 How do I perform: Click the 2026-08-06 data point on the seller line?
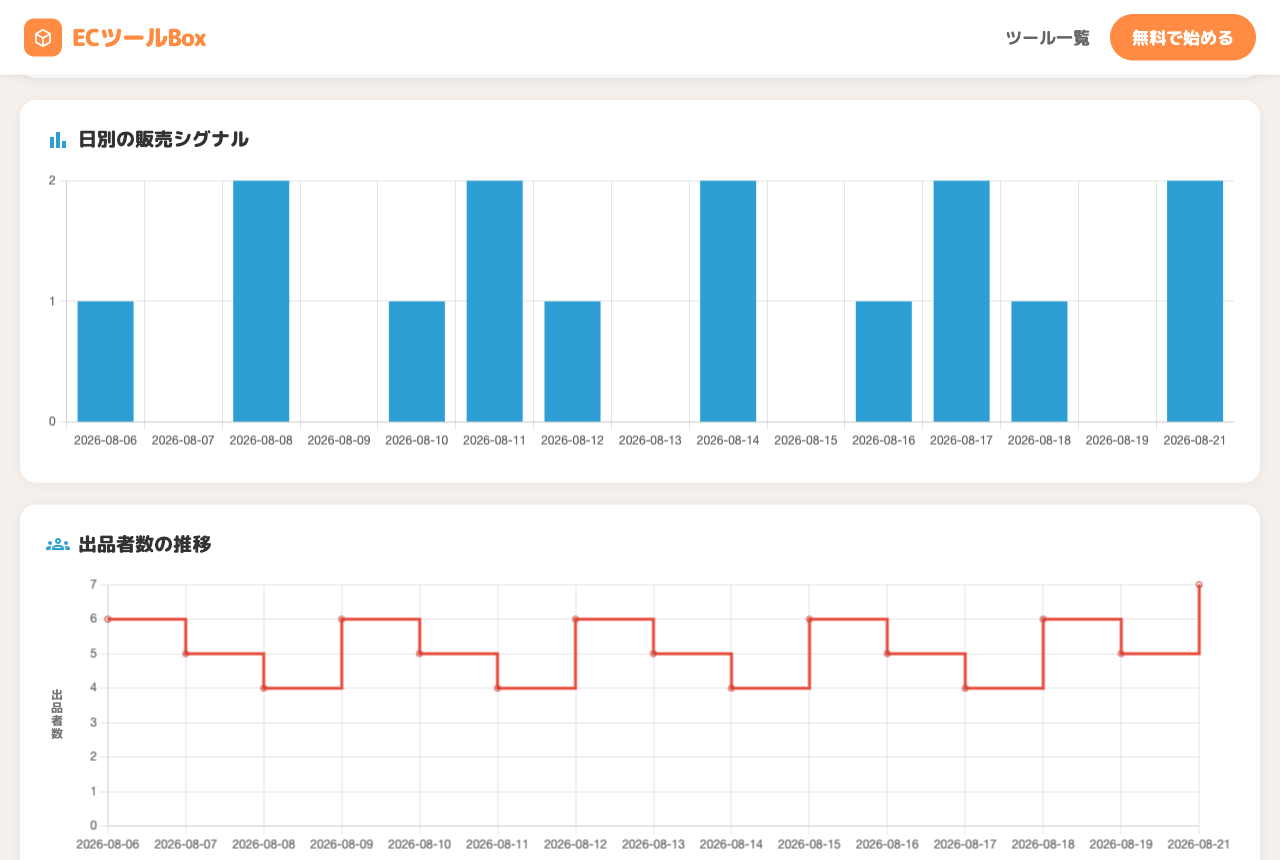pos(108,619)
